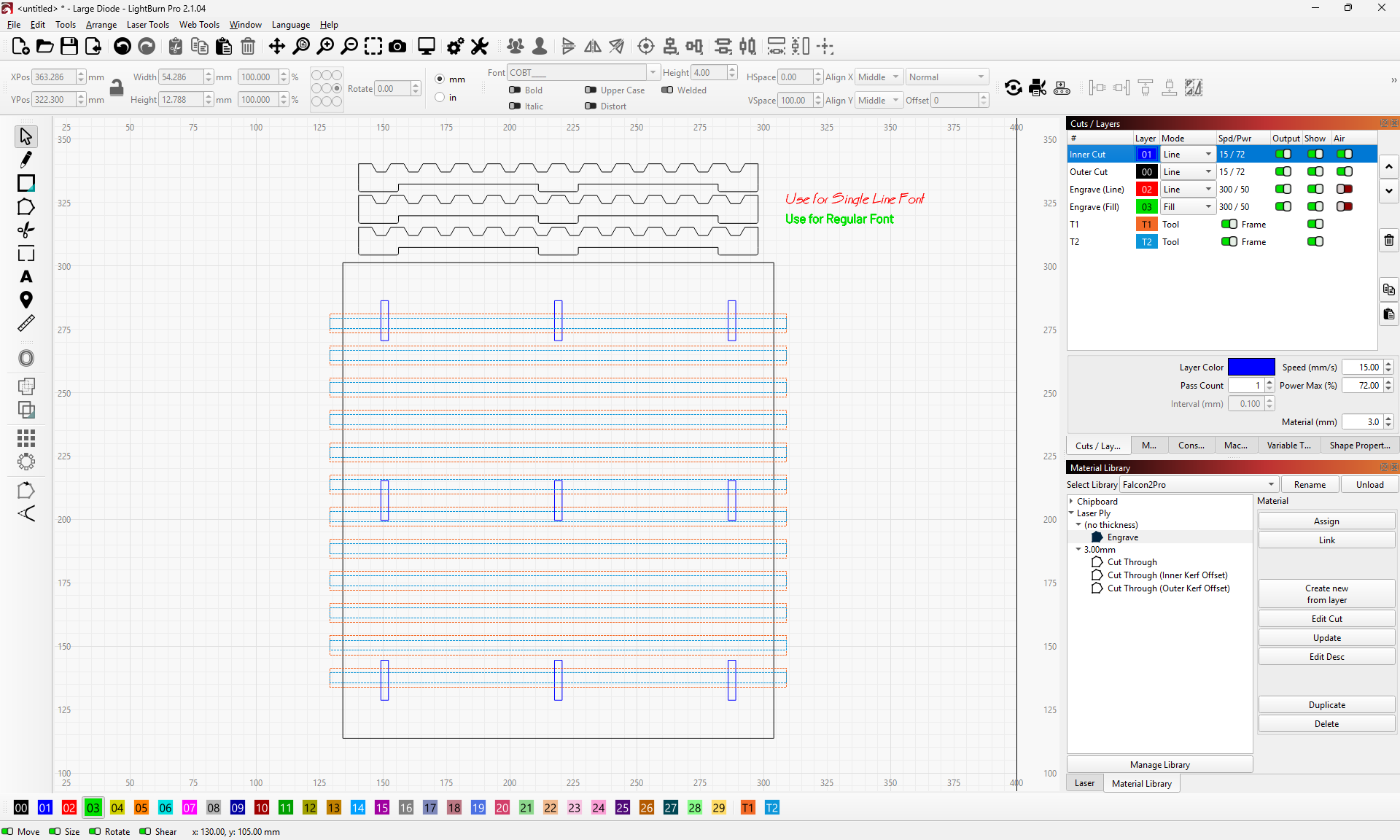Select the pointer Select tool
This screenshot has height=840, width=1400.
point(26,136)
